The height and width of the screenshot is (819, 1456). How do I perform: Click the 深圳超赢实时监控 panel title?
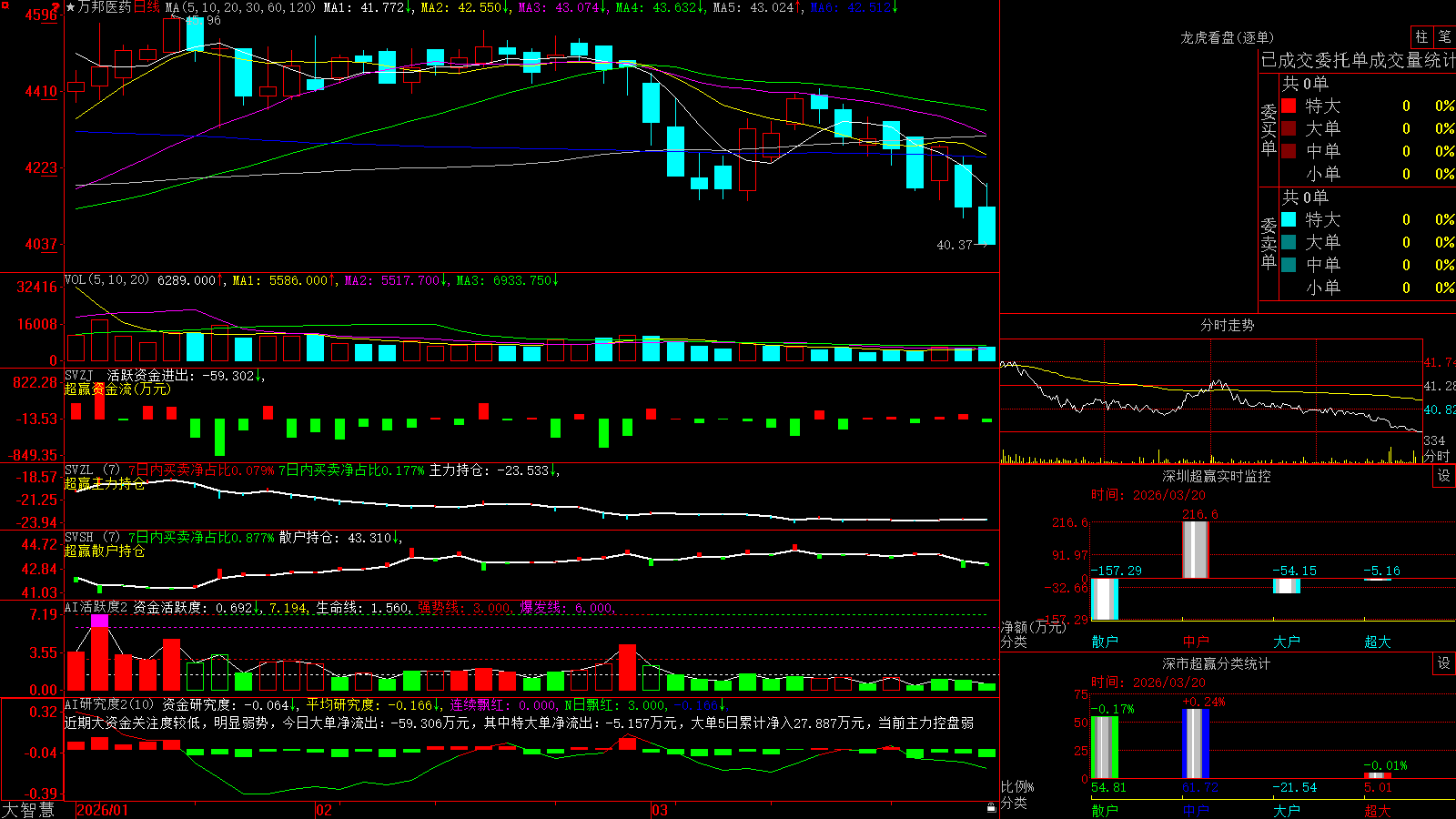coord(1217,476)
